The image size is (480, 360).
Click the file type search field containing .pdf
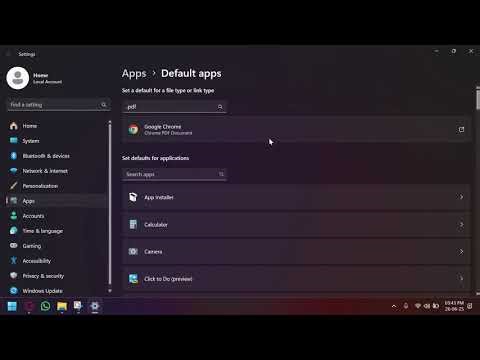click(174, 107)
